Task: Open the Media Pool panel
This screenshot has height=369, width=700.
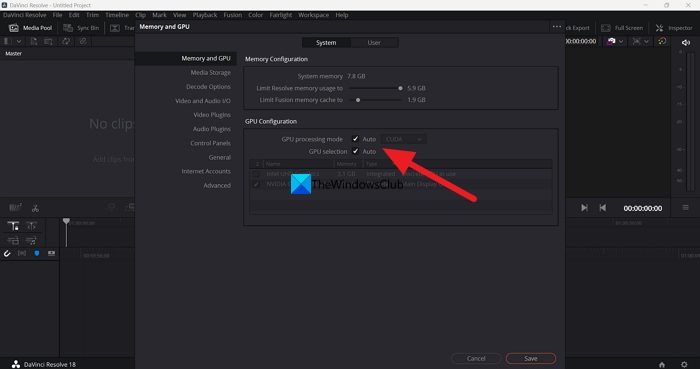Action: point(30,28)
